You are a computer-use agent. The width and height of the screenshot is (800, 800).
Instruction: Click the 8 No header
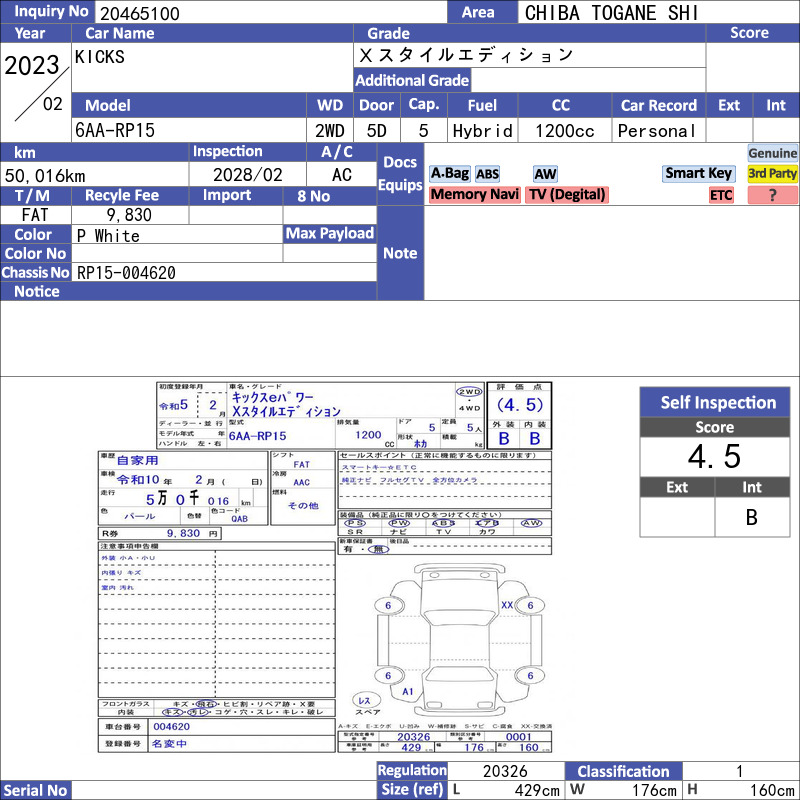[313, 196]
